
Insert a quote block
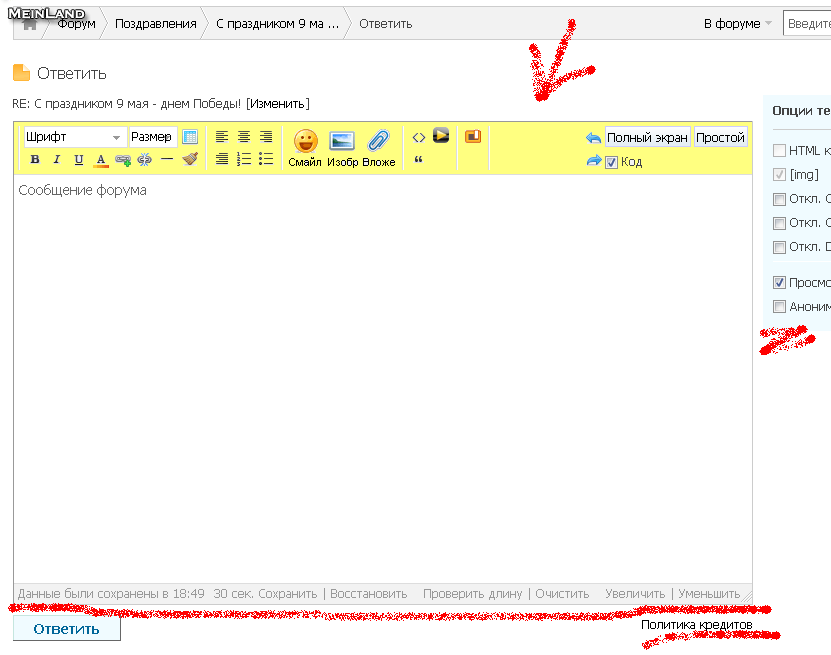(x=418, y=160)
